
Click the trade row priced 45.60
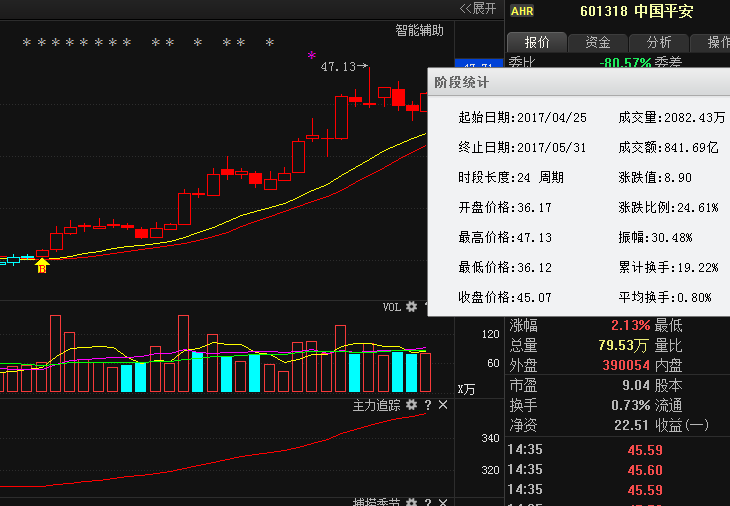618,470
